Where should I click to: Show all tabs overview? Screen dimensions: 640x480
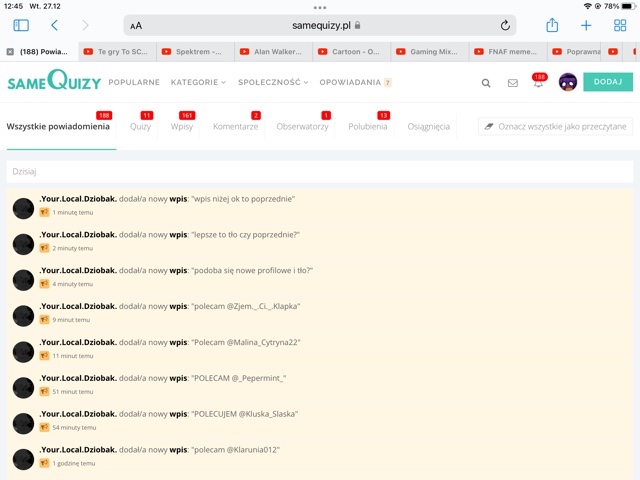point(620,25)
